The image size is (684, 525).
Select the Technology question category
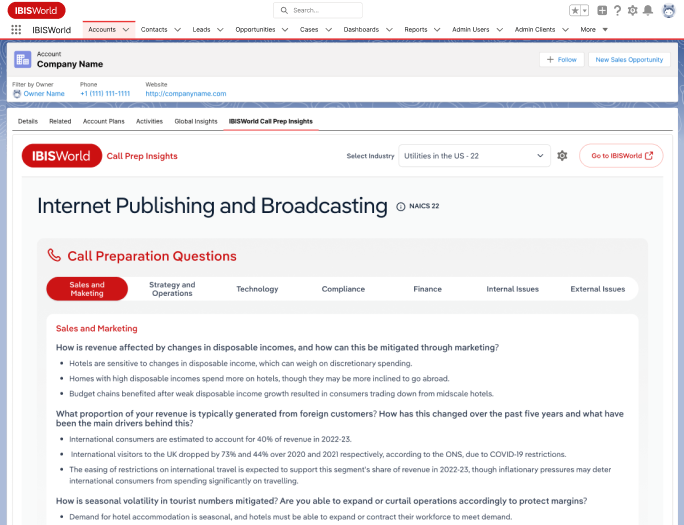(257, 289)
